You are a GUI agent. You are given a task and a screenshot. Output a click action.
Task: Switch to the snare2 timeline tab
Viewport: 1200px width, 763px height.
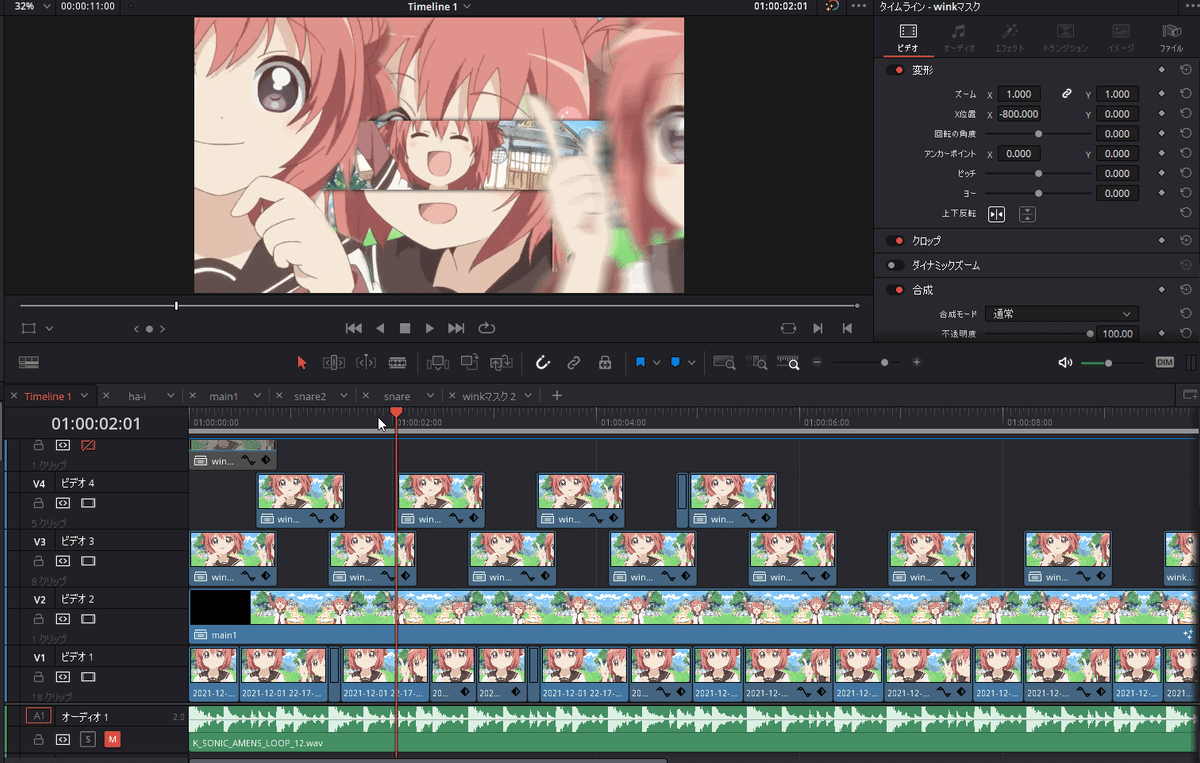[x=310, y=396]
